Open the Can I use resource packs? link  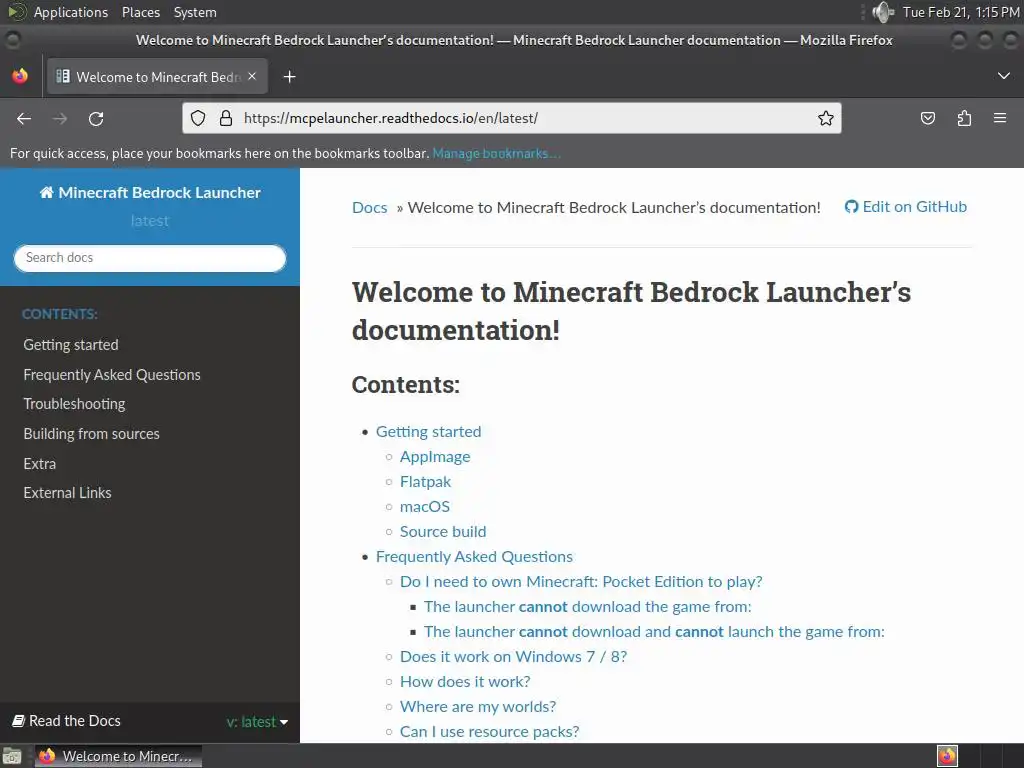click(490, 731)
